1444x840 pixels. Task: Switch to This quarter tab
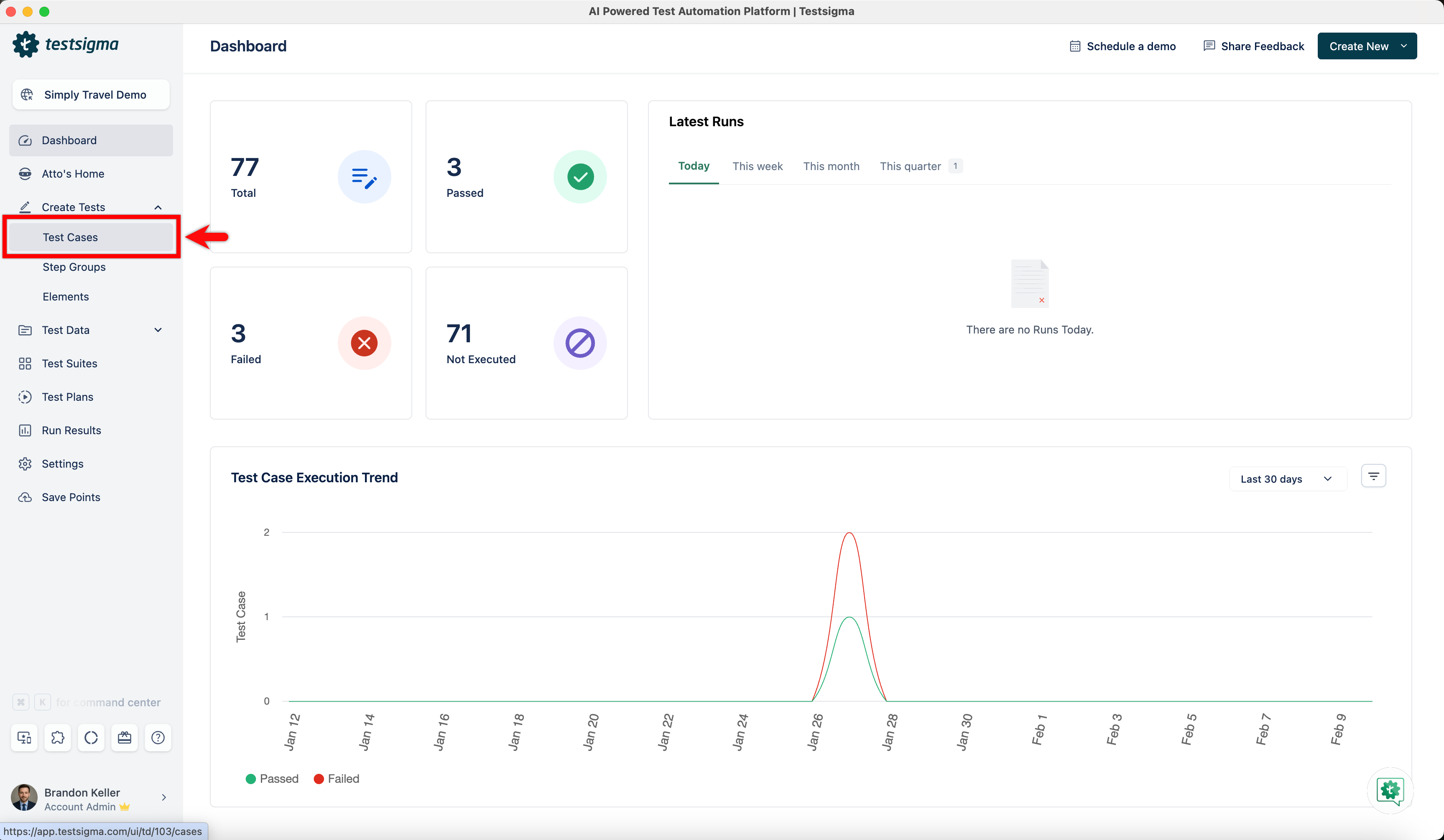(x=910, y=166)
